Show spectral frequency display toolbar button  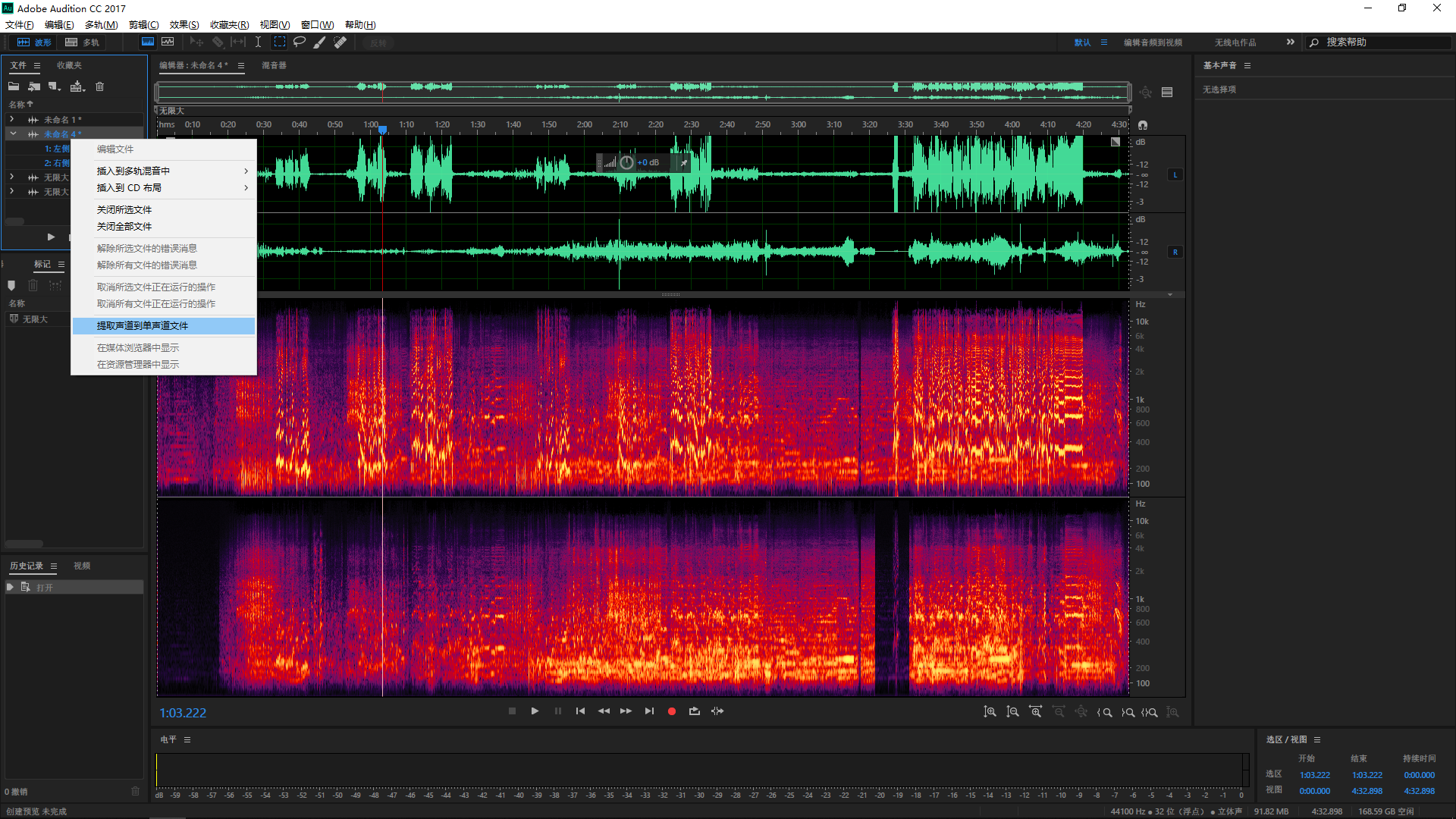[x=147, y=42]
